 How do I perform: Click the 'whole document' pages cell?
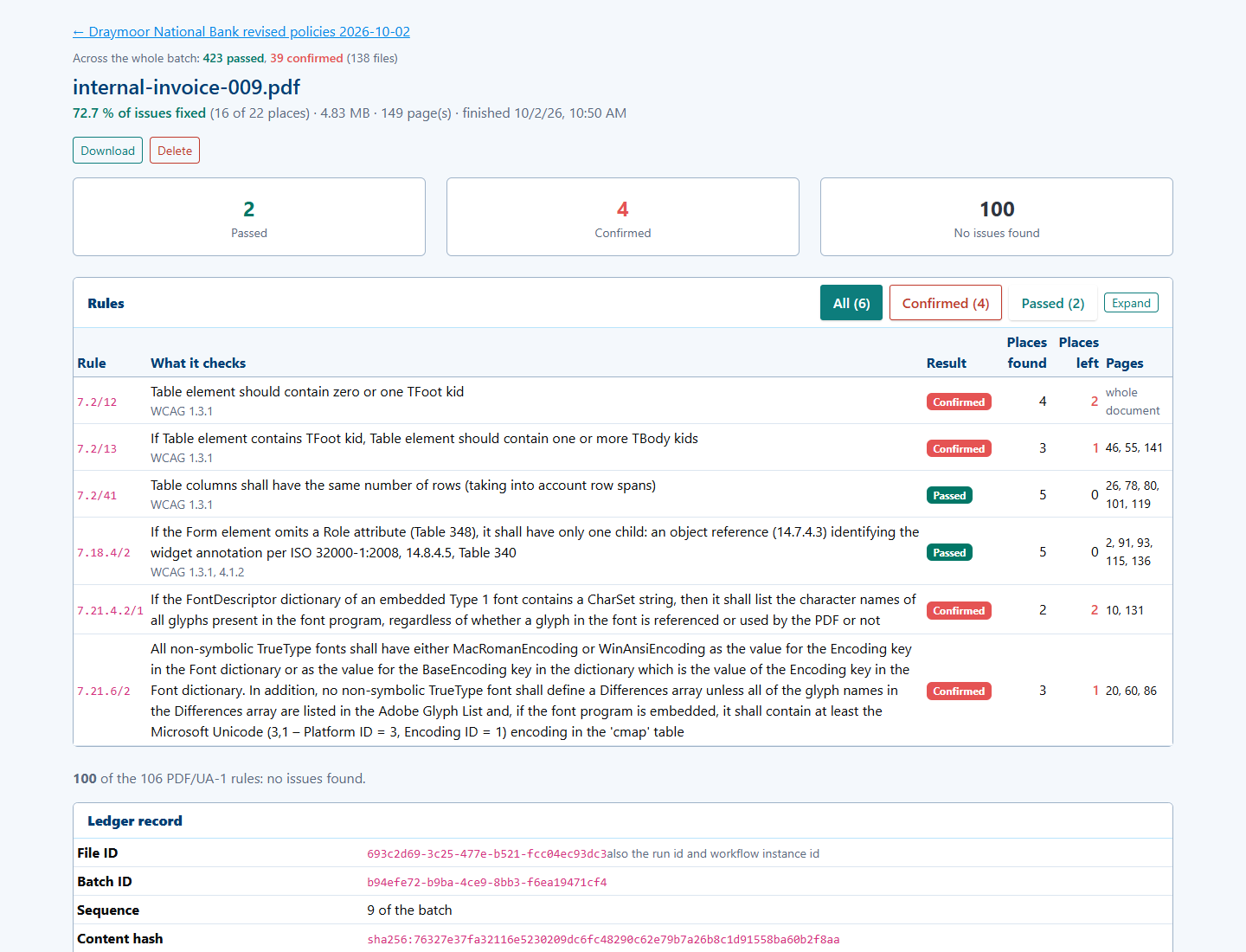(1133, 402)
